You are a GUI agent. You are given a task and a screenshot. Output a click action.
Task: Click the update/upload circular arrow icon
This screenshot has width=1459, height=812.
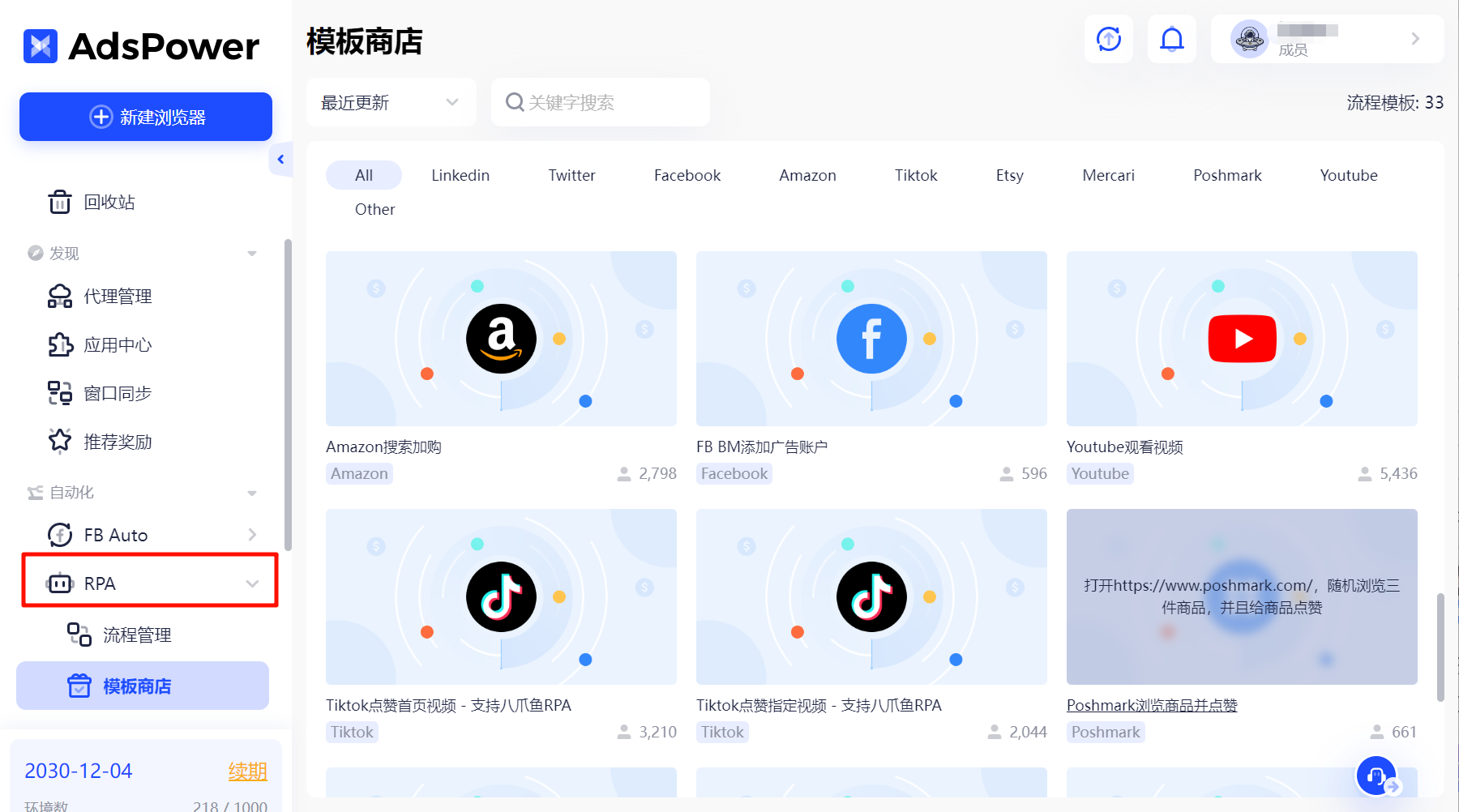1109,39
